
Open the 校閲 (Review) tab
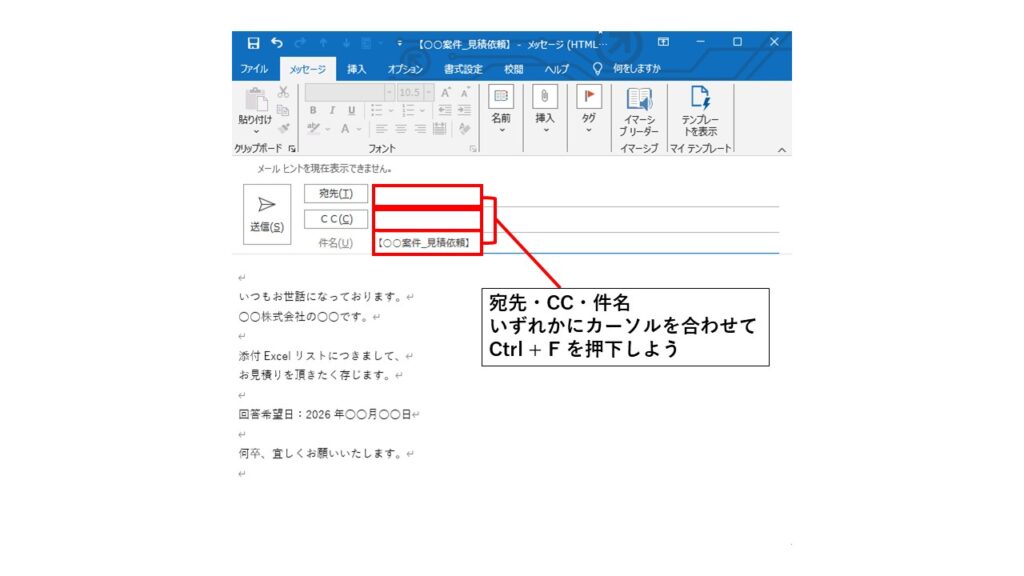513,69
